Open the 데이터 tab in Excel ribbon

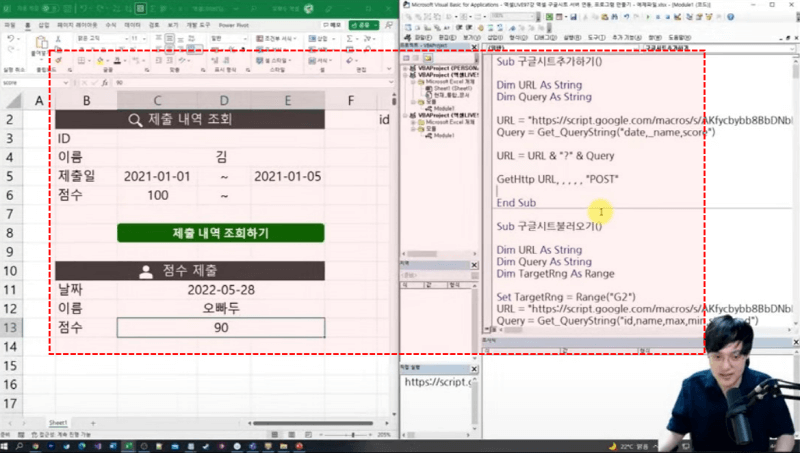pos(132,25)
